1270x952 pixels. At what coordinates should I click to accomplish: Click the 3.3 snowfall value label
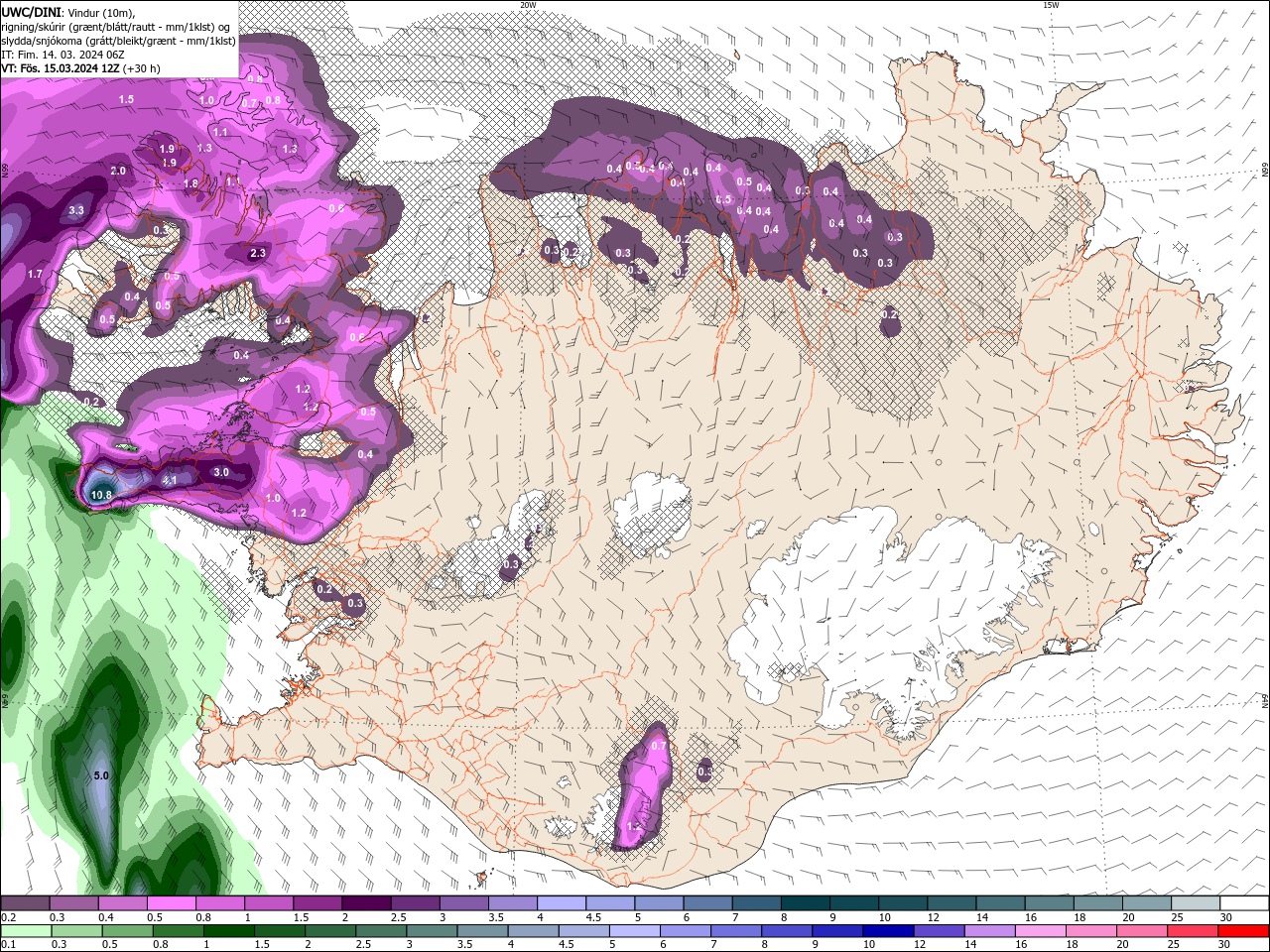[x=77, y=210]
